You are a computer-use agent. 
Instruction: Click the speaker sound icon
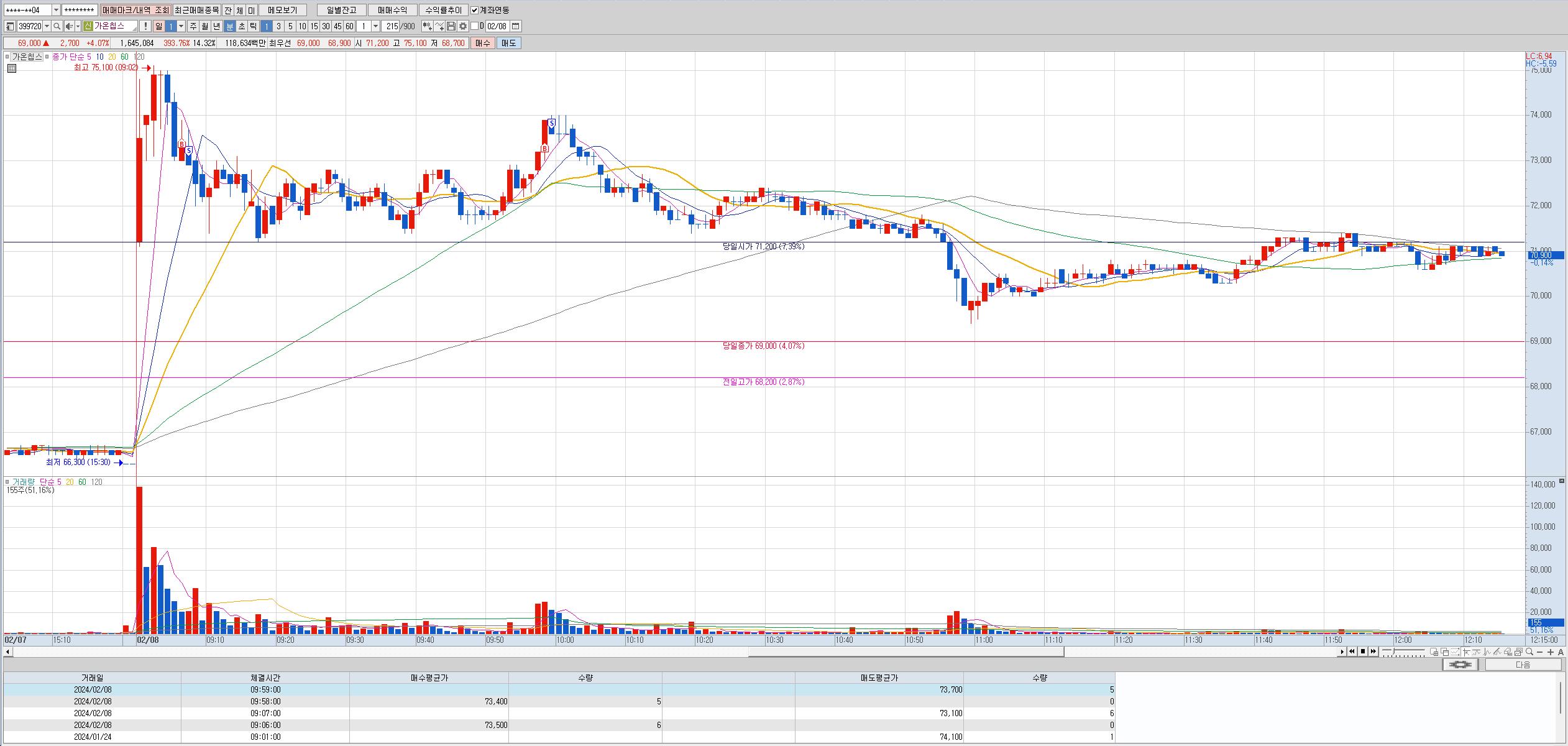click(x=69, y=26)
